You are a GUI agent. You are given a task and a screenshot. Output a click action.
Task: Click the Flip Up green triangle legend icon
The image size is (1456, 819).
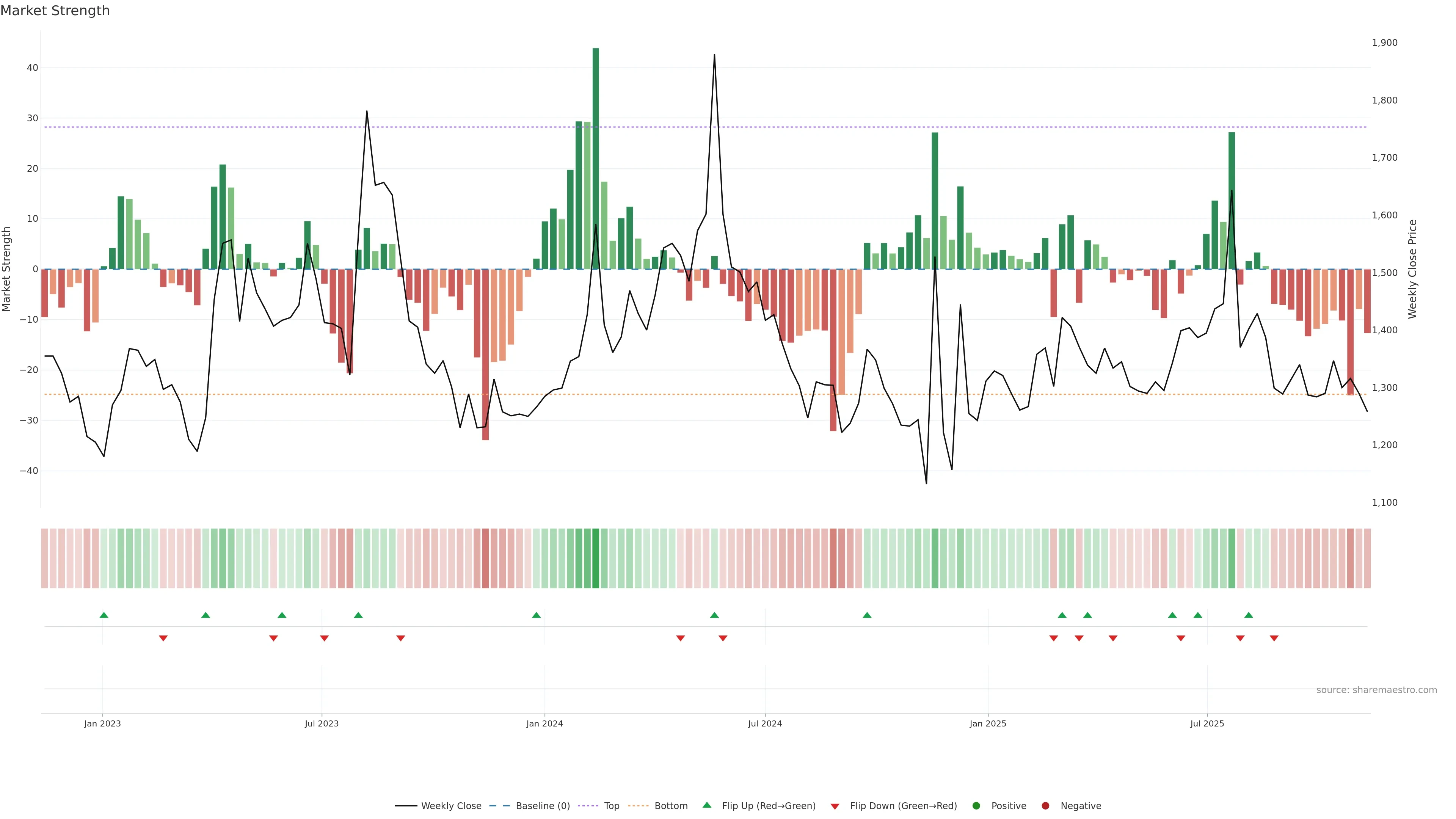(x=706, y=805)
